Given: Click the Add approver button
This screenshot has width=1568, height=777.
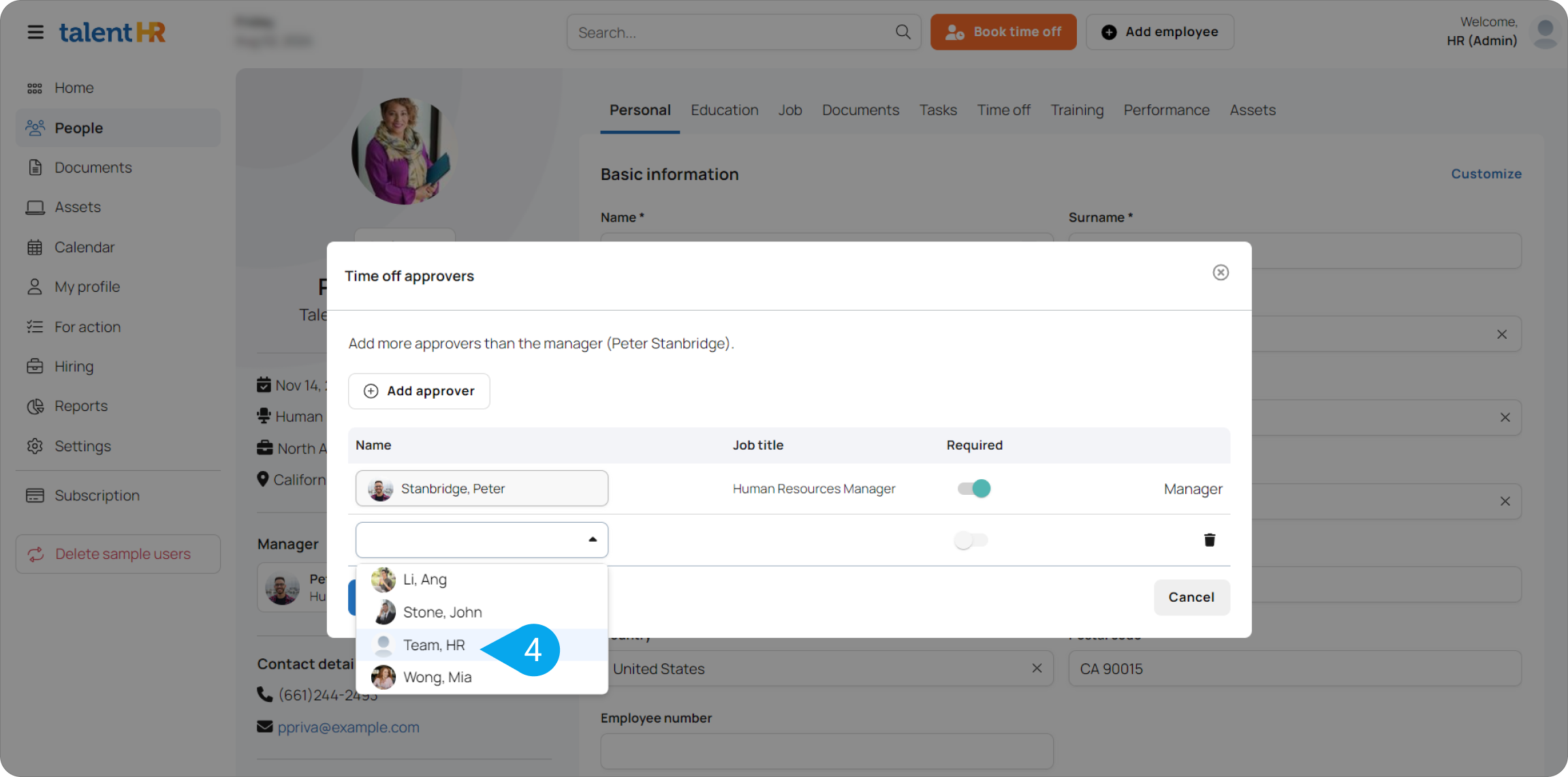Looking at the screenshot, I should pyautogui.click(x=419, y=391).
